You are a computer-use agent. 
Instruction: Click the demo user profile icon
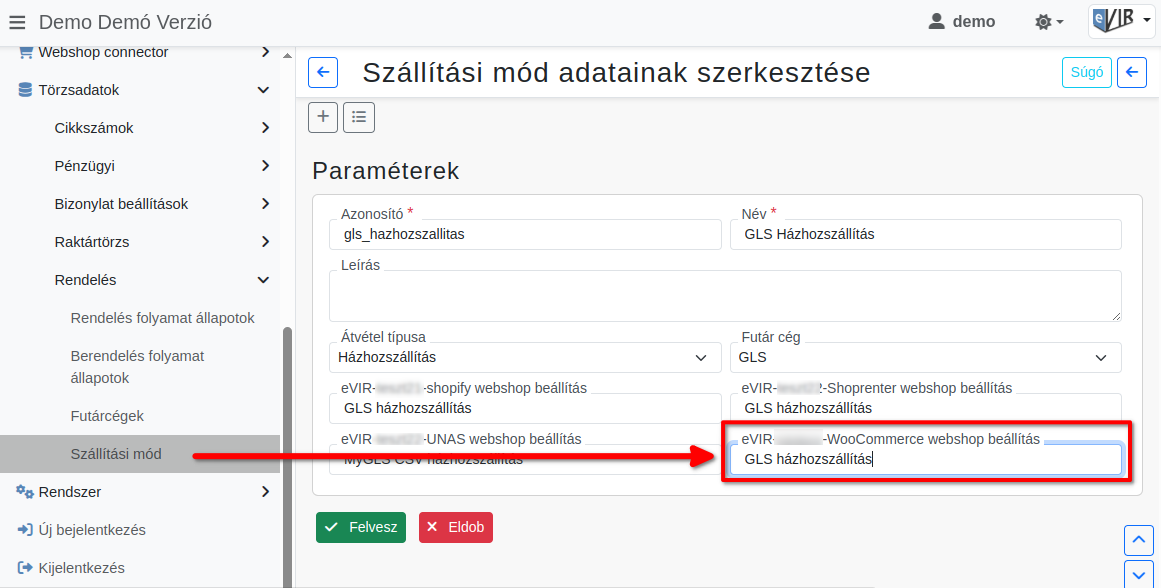[x=937, y=21]
